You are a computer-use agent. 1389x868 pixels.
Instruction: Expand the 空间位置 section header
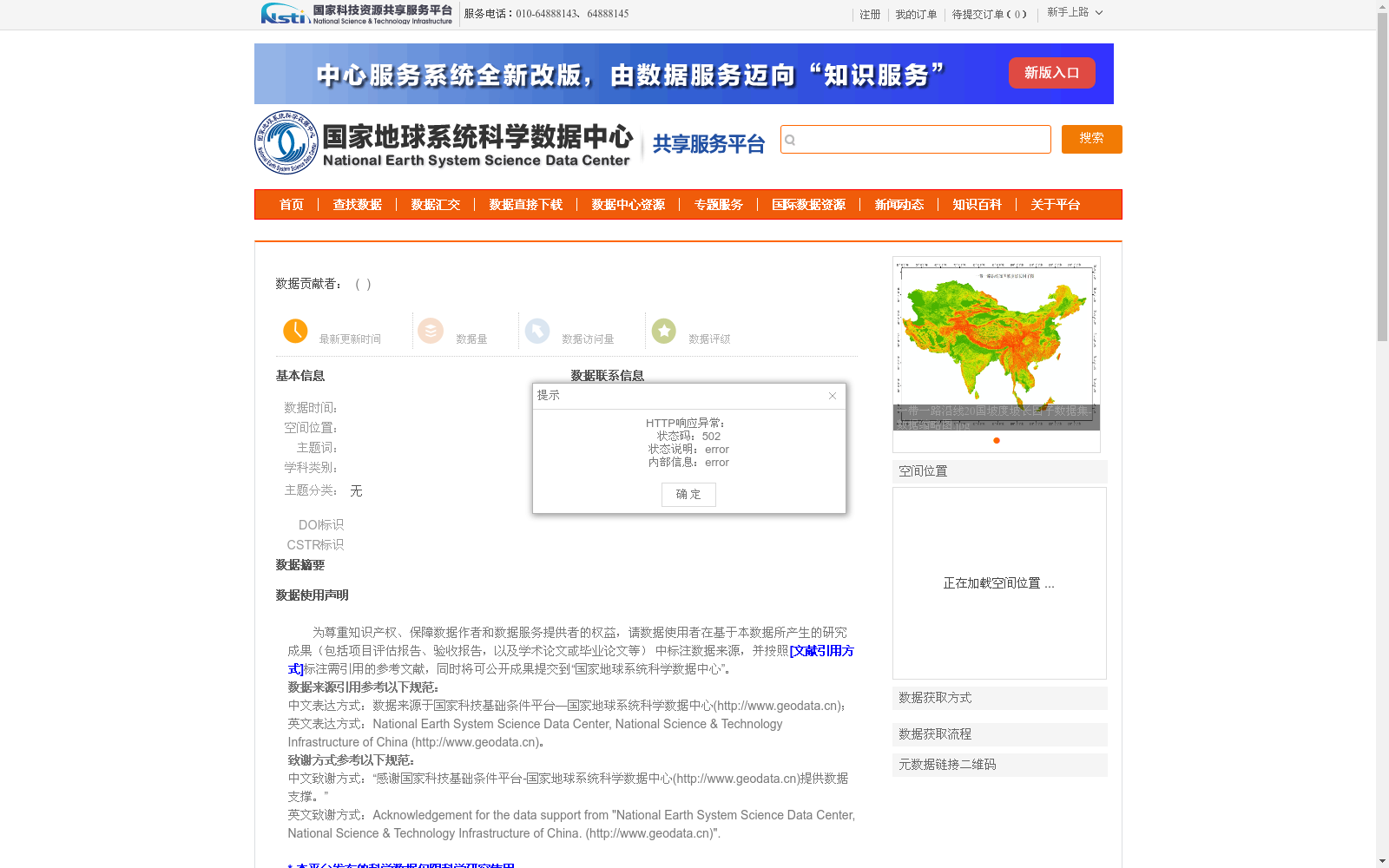point(1000,471)
